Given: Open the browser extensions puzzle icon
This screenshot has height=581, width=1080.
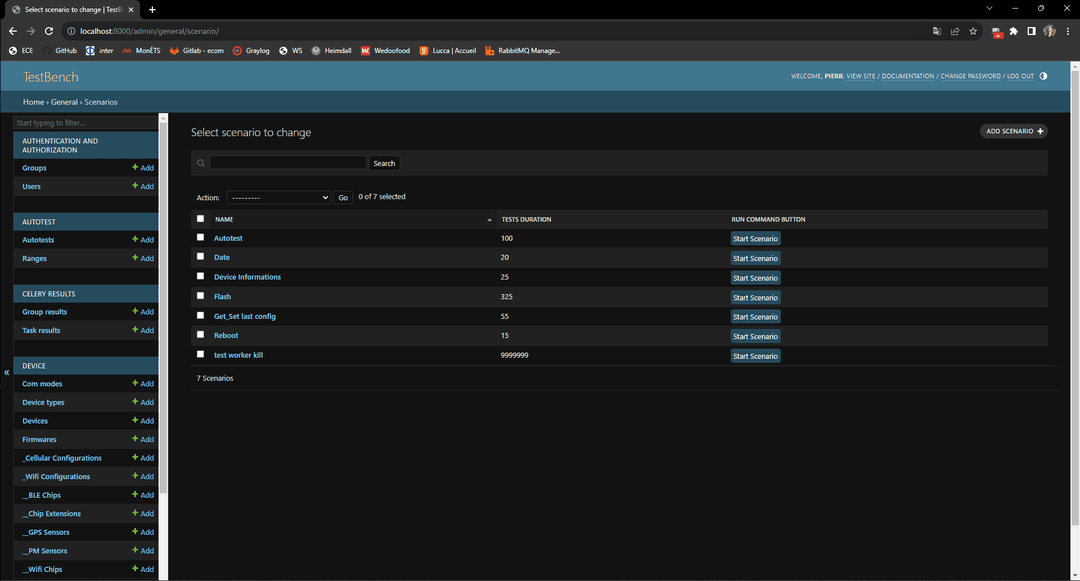Looking at the screenshot, I should 1013,31.
